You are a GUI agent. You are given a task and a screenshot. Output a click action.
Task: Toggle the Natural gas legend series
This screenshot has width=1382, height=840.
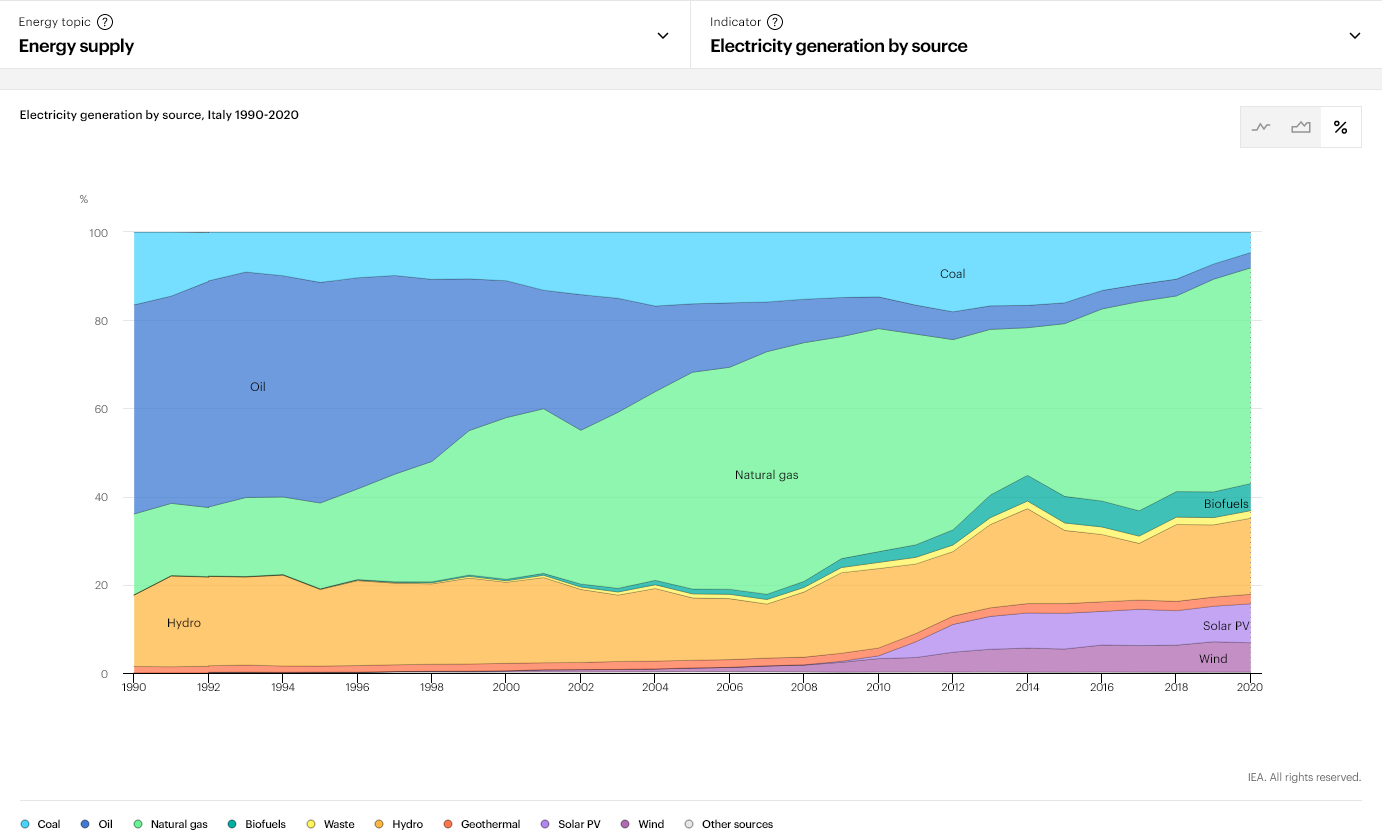tap(171, 824)
